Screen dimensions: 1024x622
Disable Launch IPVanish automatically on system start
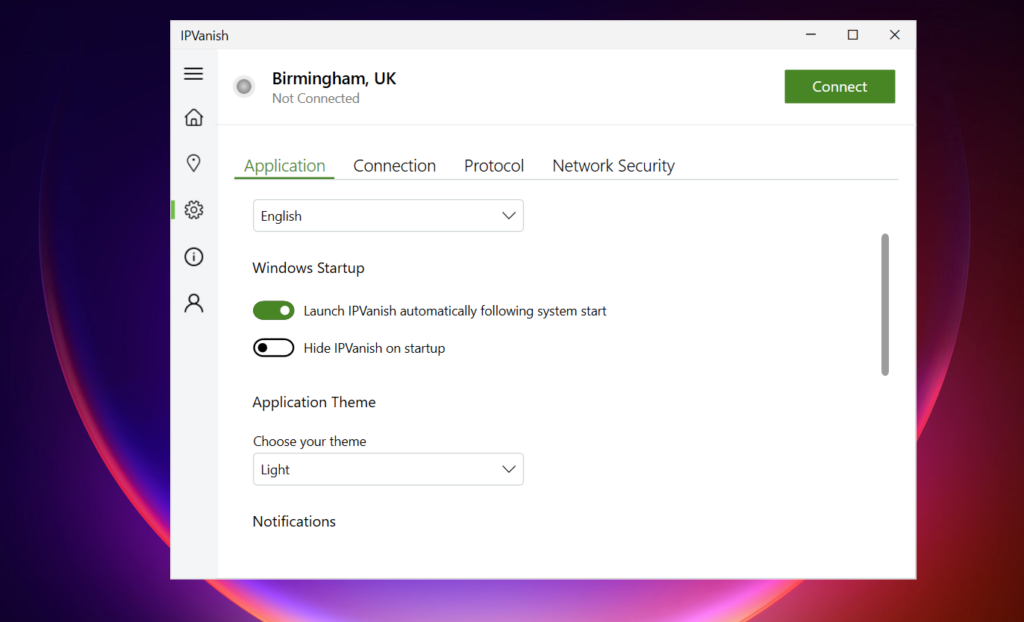[274, 310]
